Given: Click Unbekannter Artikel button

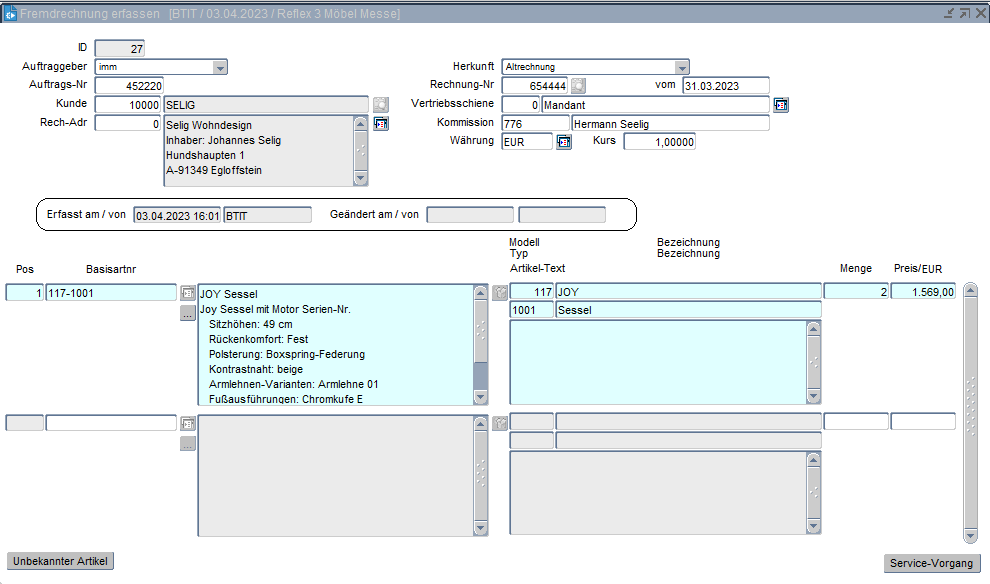Looking at the screenshot, I should tap(60, 561).
